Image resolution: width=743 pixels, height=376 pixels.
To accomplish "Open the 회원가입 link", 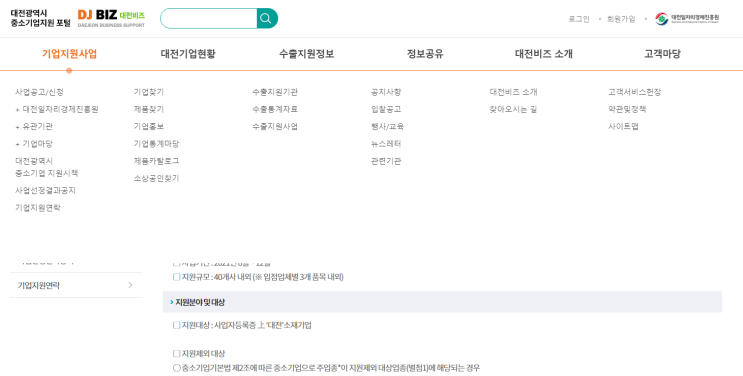I will pyautogui.click(x=621, y=19).
